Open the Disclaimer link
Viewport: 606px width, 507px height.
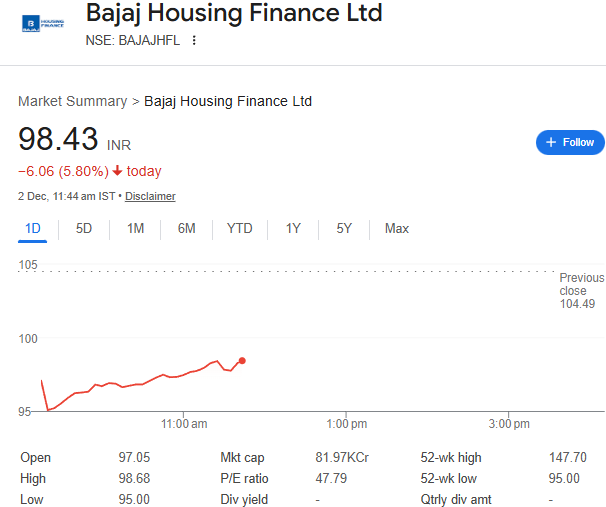click(x=150, y=196)
